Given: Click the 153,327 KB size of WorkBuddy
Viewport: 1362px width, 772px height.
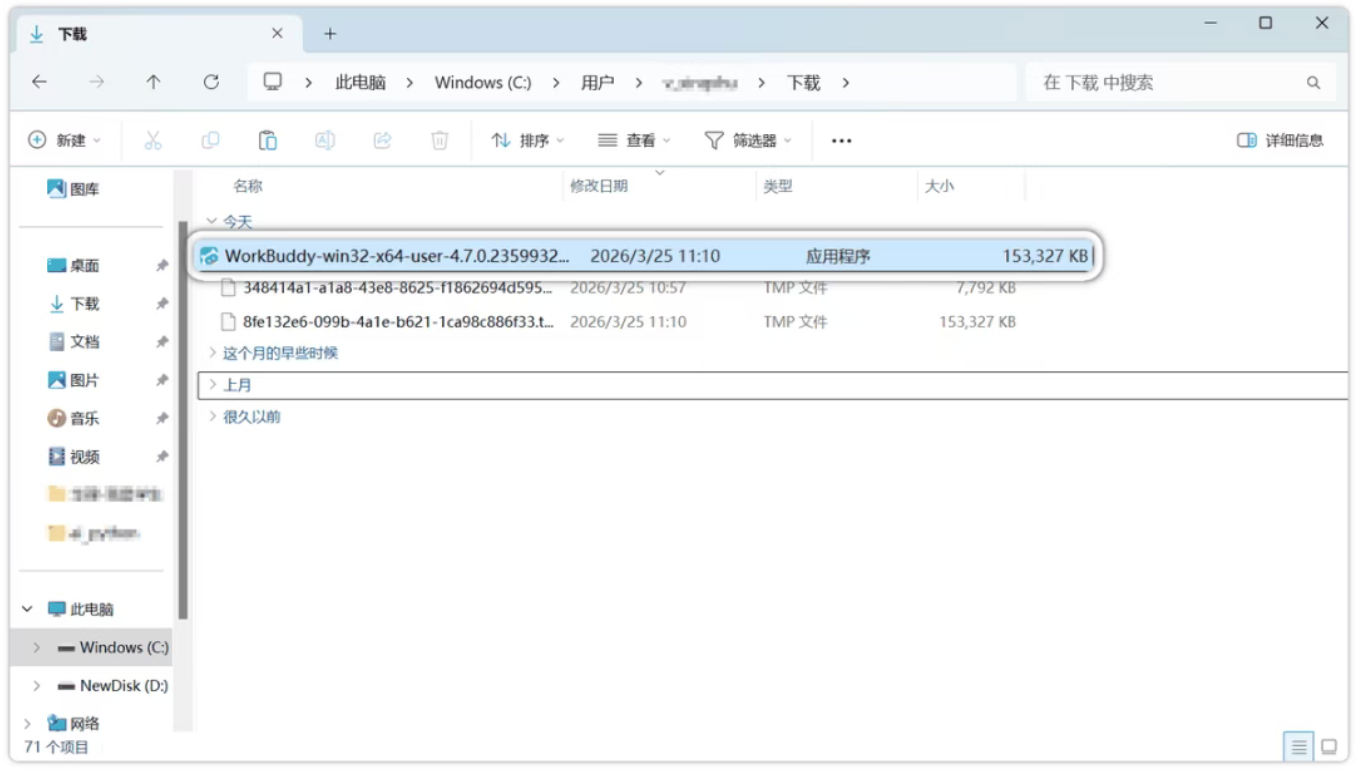Looking at the screenshot, I should pos(1045,256).
